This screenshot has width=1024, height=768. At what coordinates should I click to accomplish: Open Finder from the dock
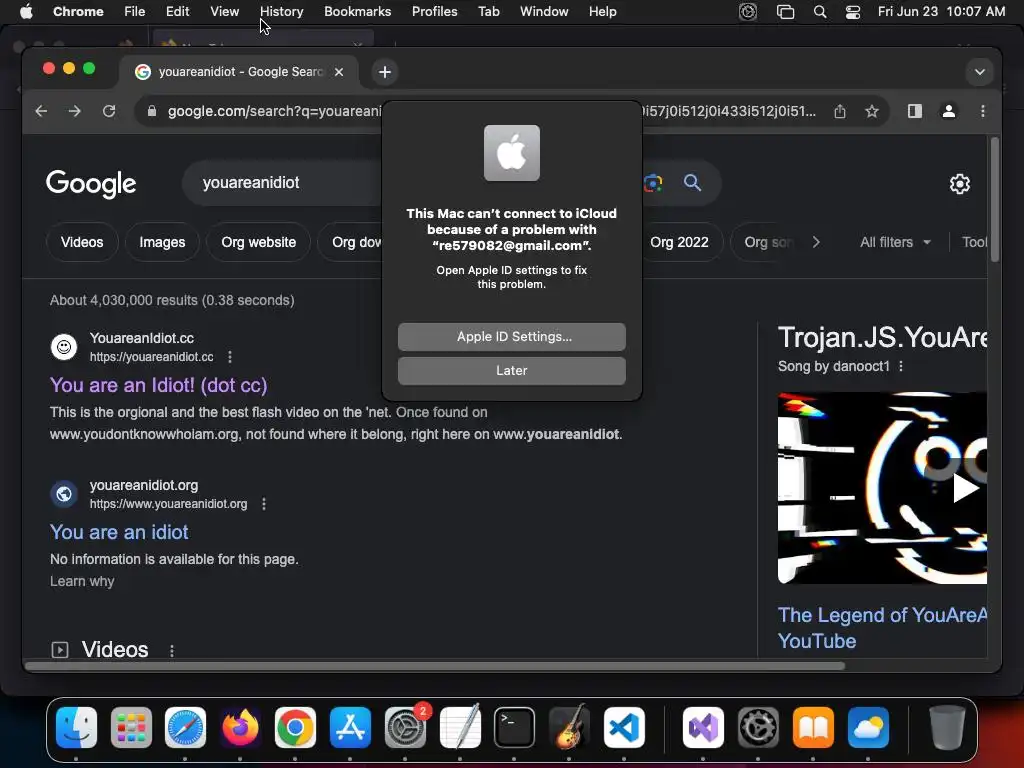76,728
